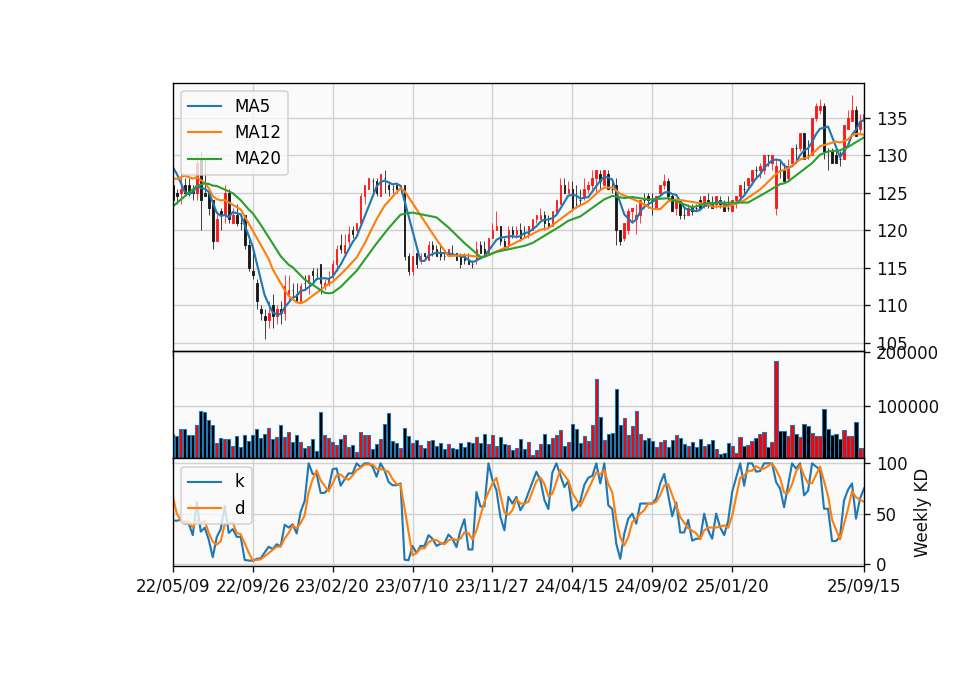Click the 23/02/20 date label

(332, 586)
